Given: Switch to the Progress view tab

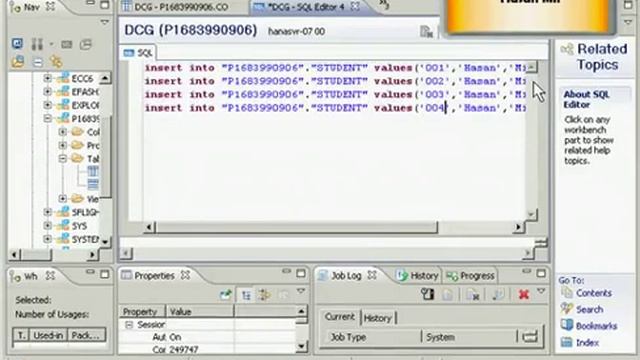Looking at the screenshot, I should [x=471, y=276].
